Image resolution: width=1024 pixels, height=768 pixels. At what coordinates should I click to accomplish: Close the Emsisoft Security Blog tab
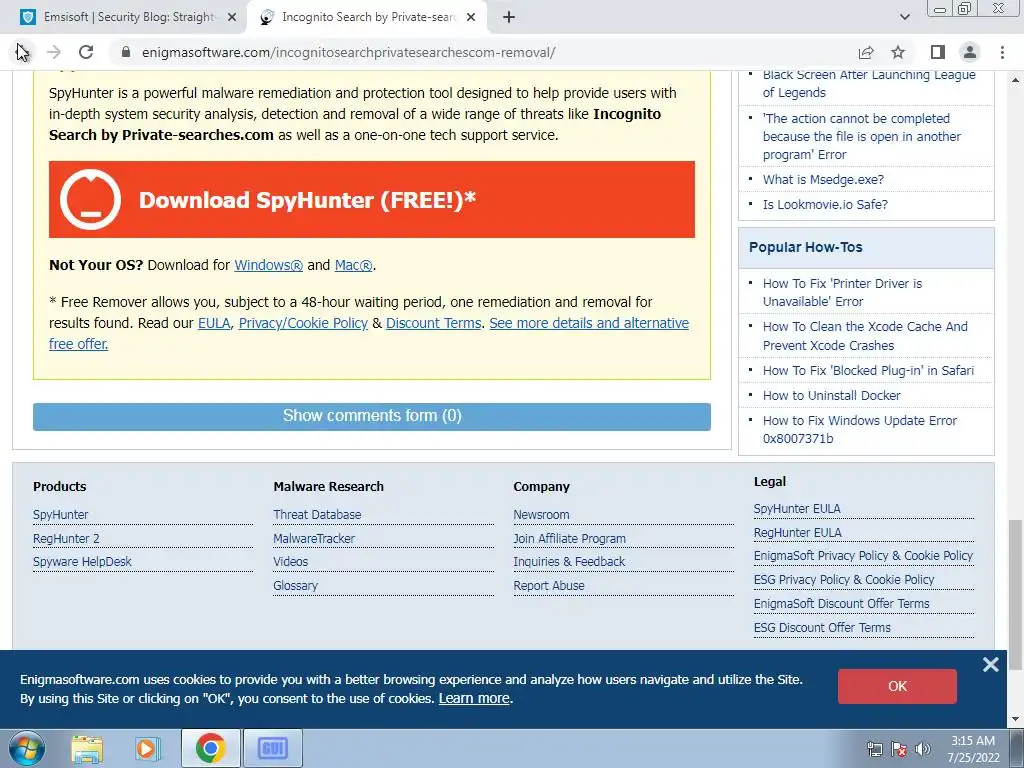(232, 18)
